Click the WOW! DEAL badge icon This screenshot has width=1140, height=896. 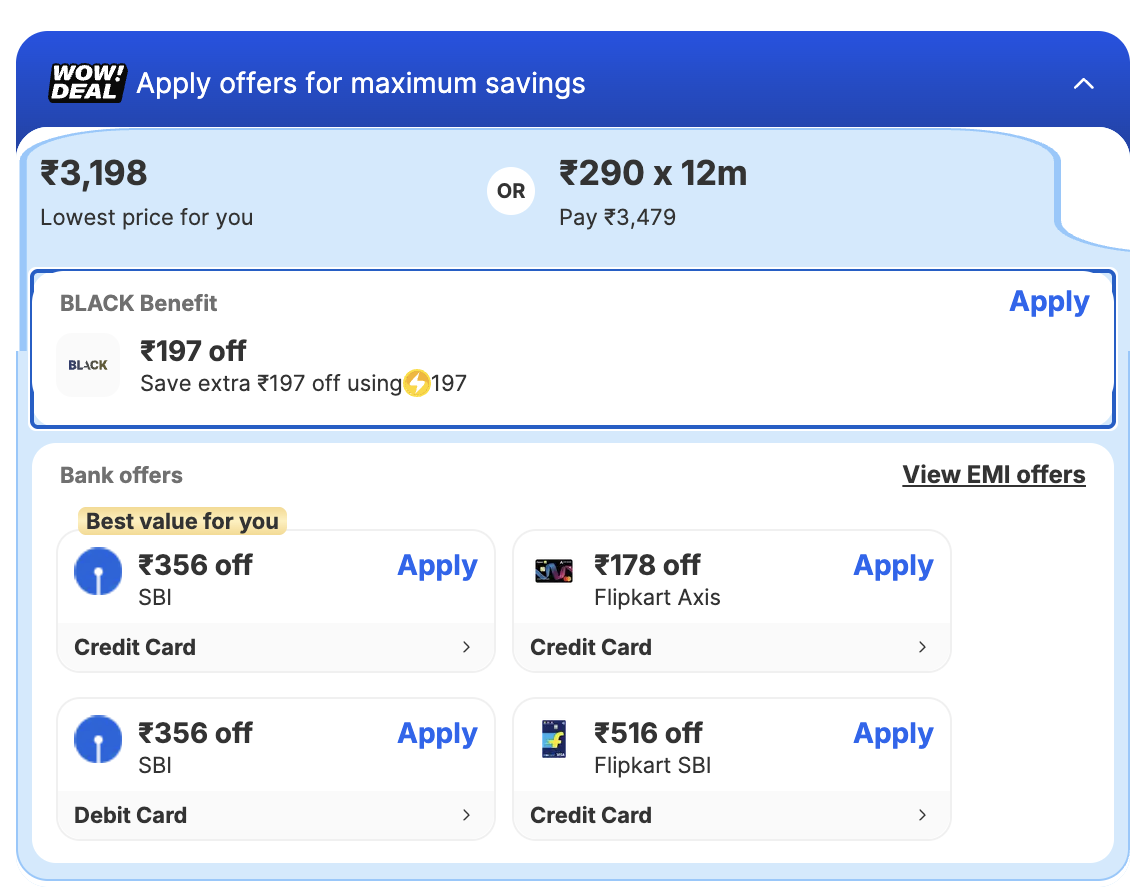88,83
